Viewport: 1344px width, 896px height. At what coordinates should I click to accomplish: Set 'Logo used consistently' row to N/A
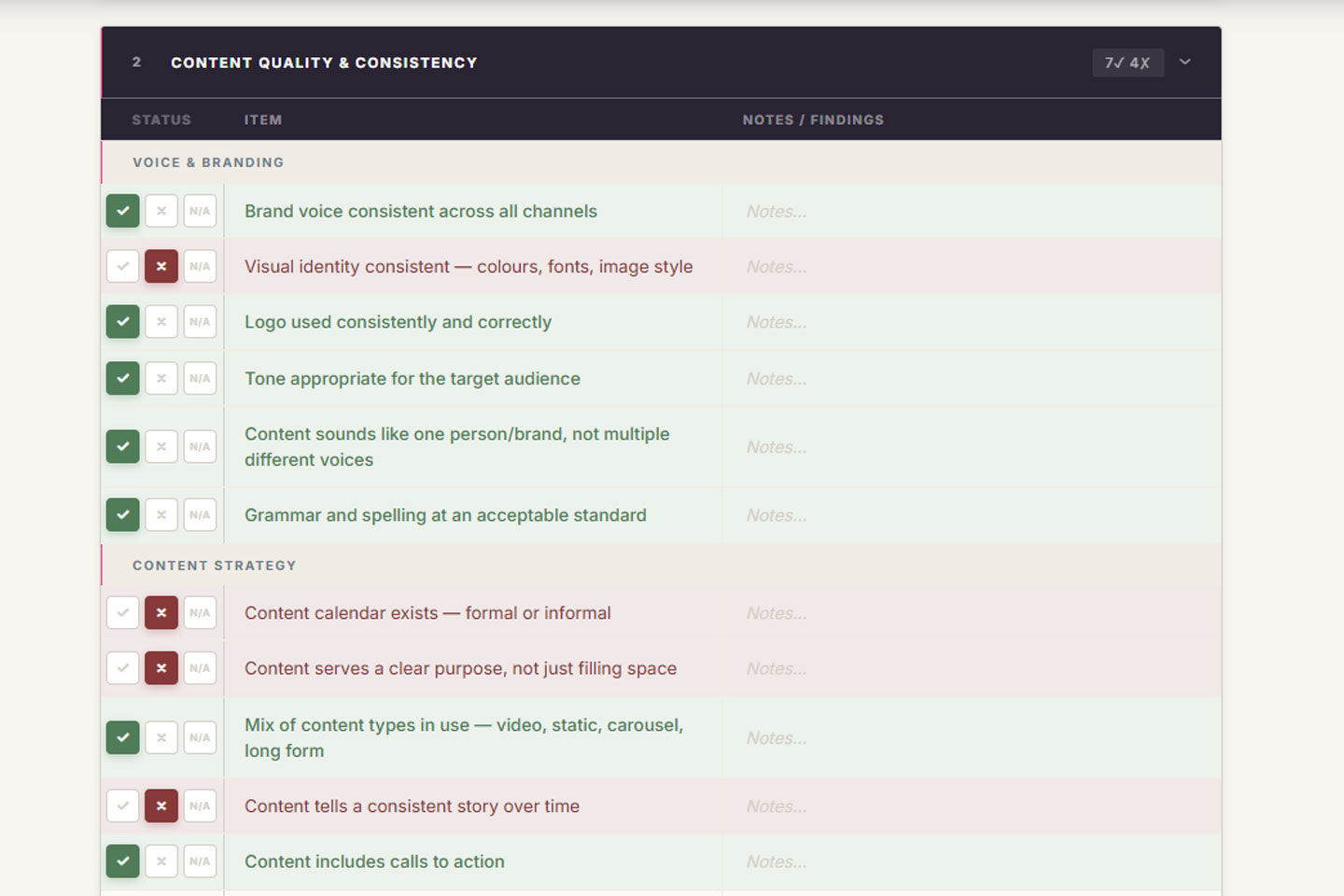click(200, 322)
